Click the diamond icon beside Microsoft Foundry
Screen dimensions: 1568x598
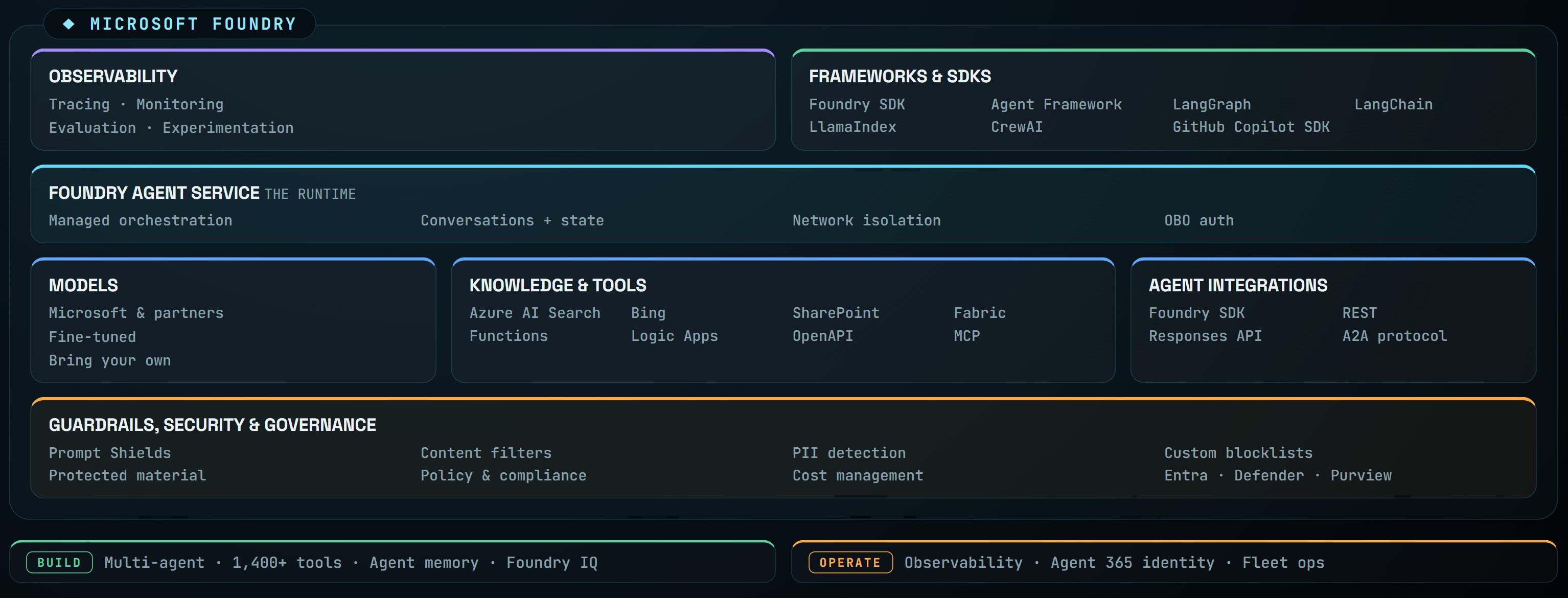(x=69, y=24)
